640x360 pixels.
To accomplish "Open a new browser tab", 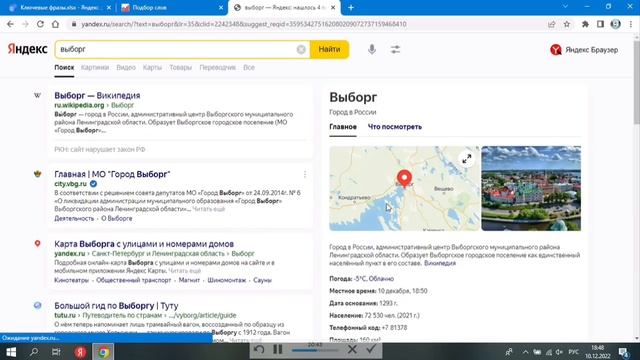I will tap(351, 7).
